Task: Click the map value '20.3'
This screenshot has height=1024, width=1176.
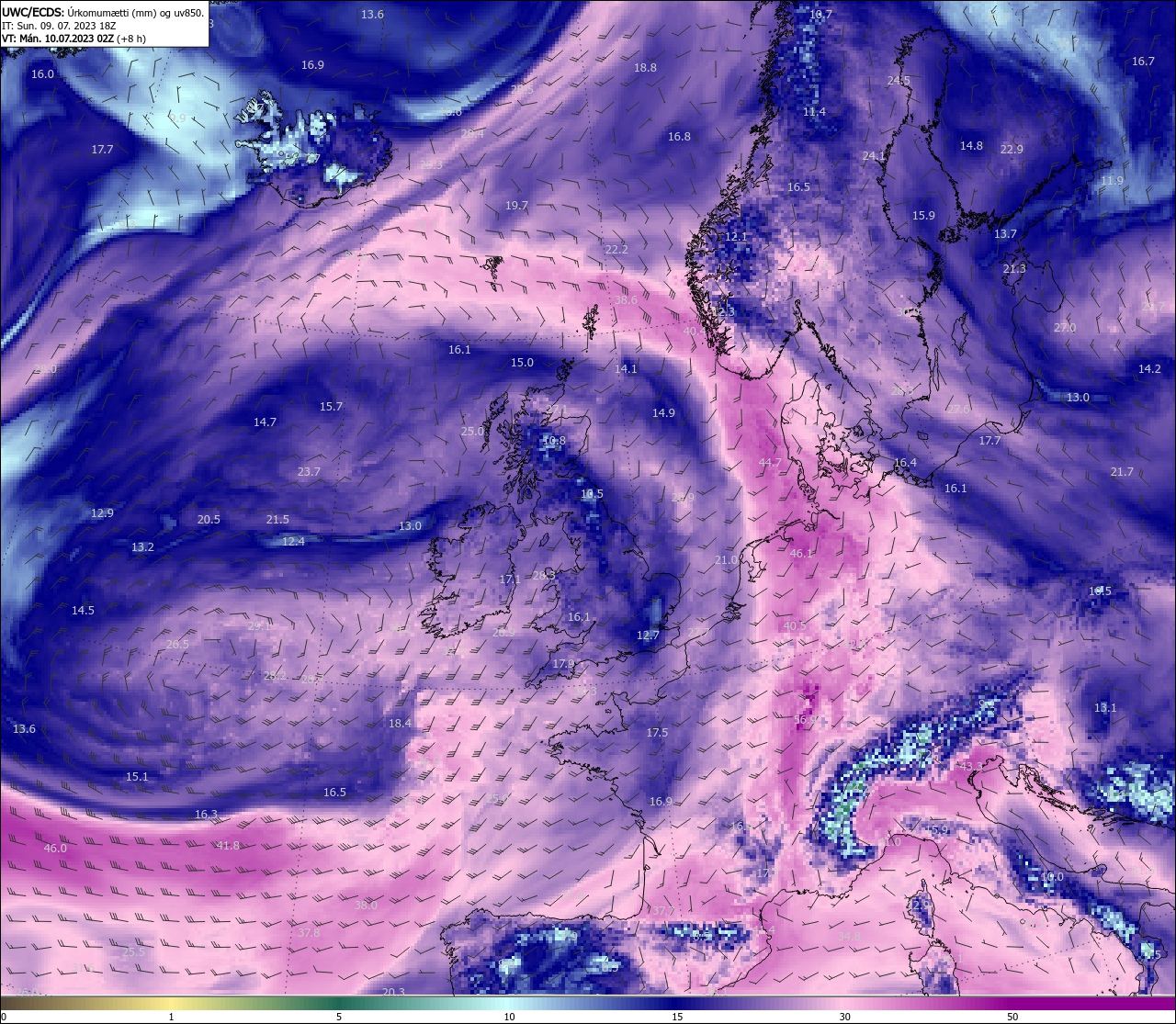Action: click(x=393, y=991)
